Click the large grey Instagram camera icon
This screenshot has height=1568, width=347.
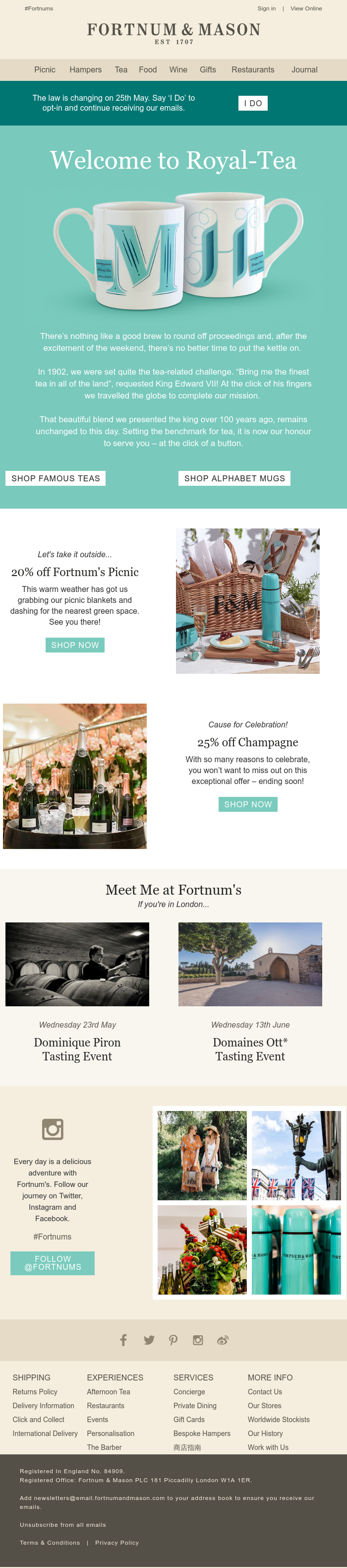point(52,1129)
